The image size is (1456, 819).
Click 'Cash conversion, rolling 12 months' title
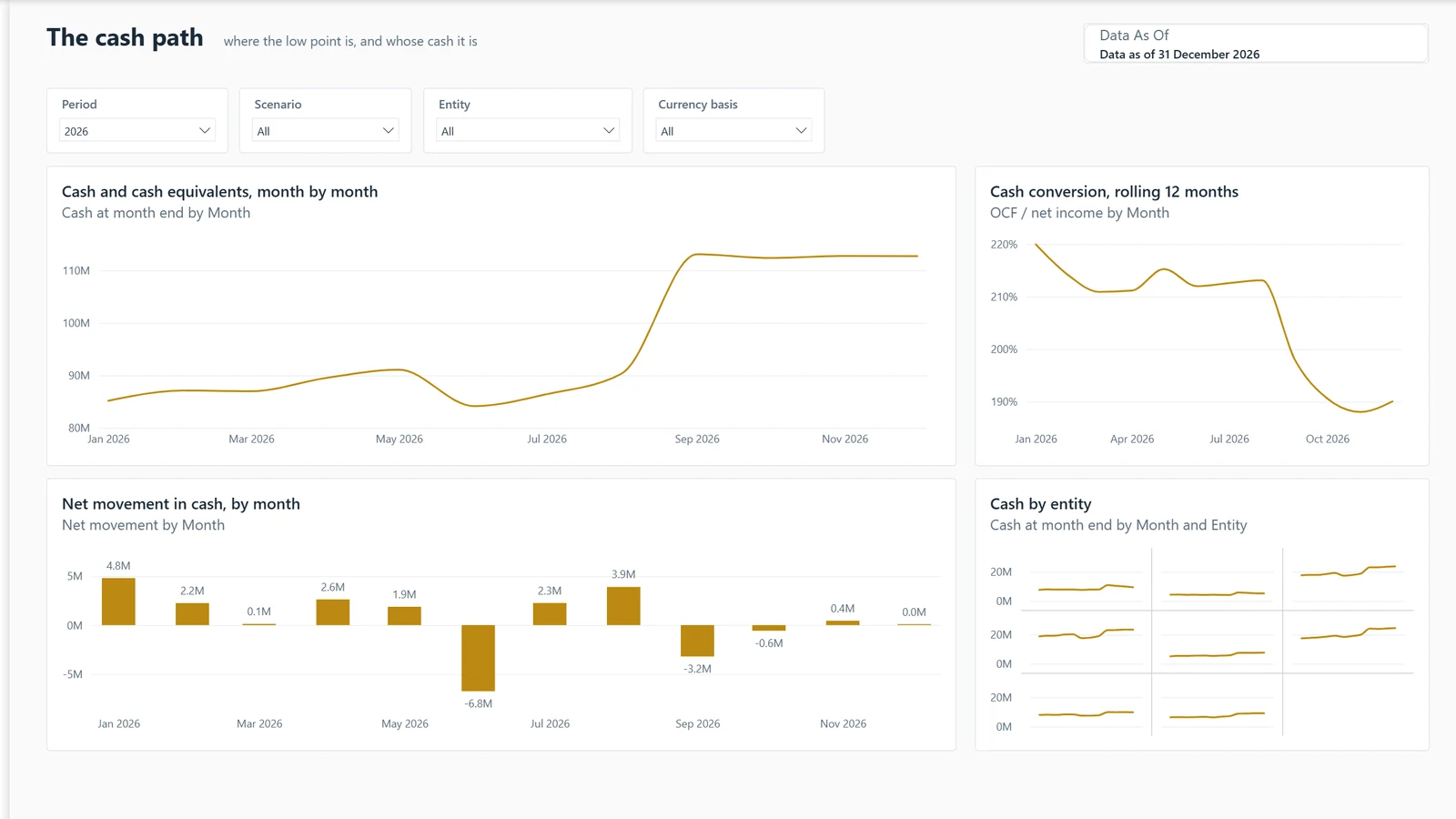[1114, 192]
